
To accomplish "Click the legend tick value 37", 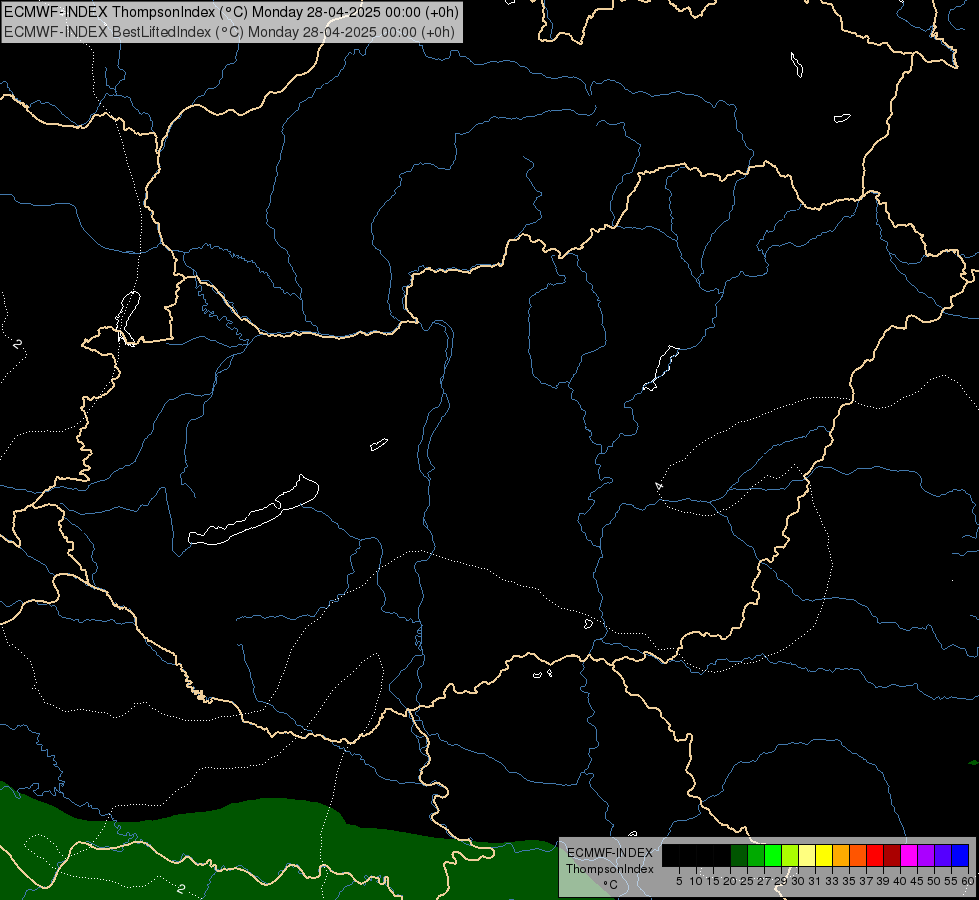I will [866, 881].
